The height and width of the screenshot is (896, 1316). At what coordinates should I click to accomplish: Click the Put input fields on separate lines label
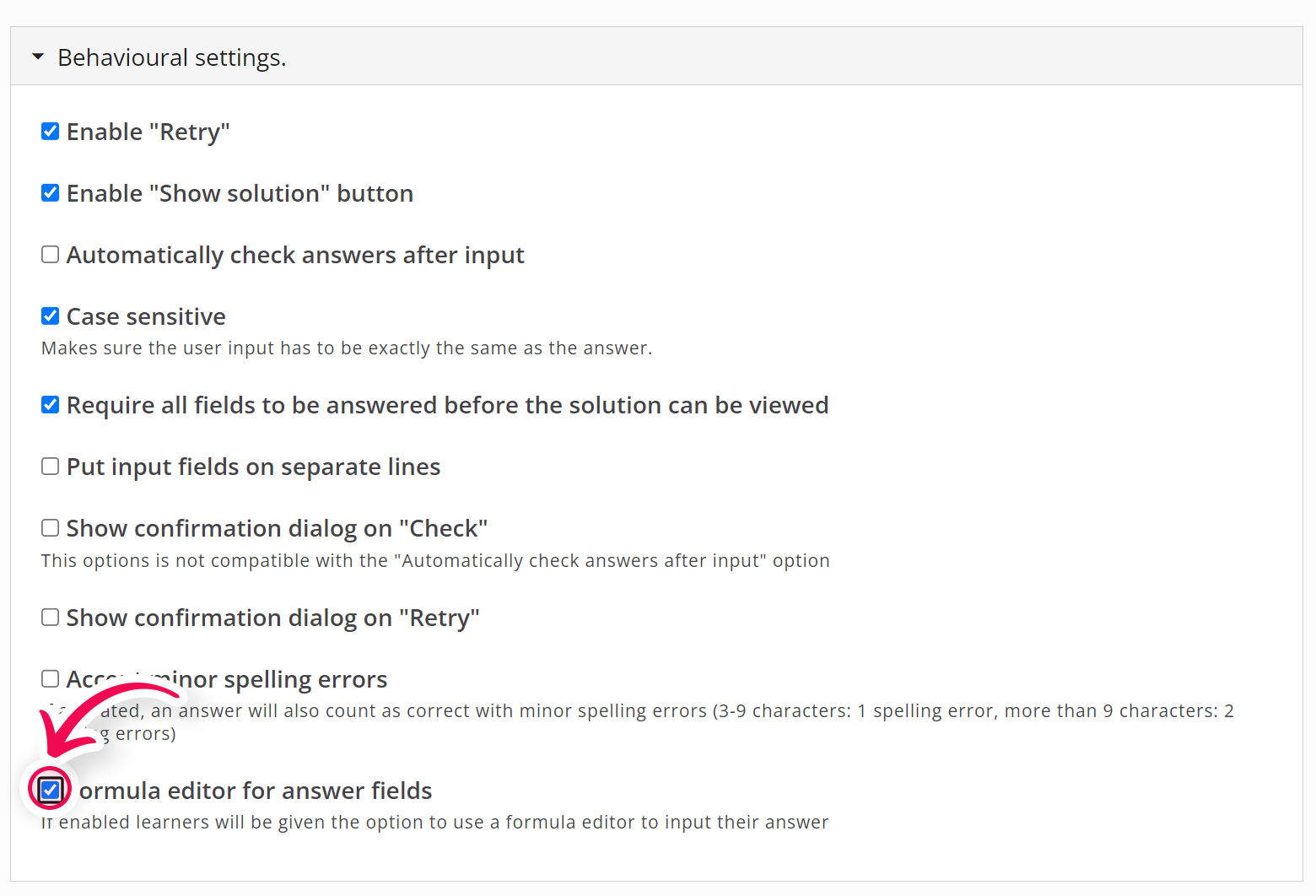253,467
